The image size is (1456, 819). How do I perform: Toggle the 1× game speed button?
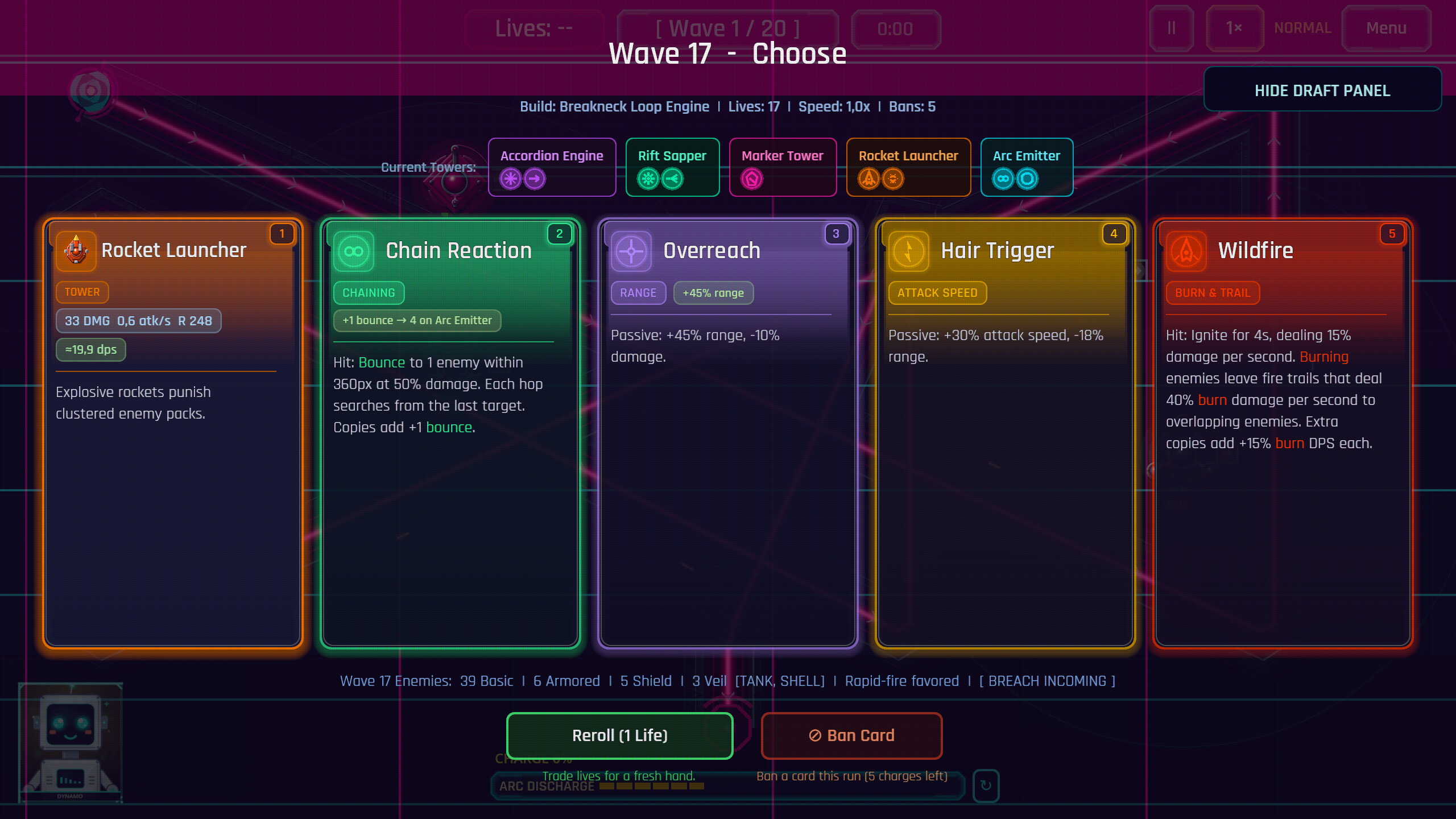click(x=1234, y=28)
